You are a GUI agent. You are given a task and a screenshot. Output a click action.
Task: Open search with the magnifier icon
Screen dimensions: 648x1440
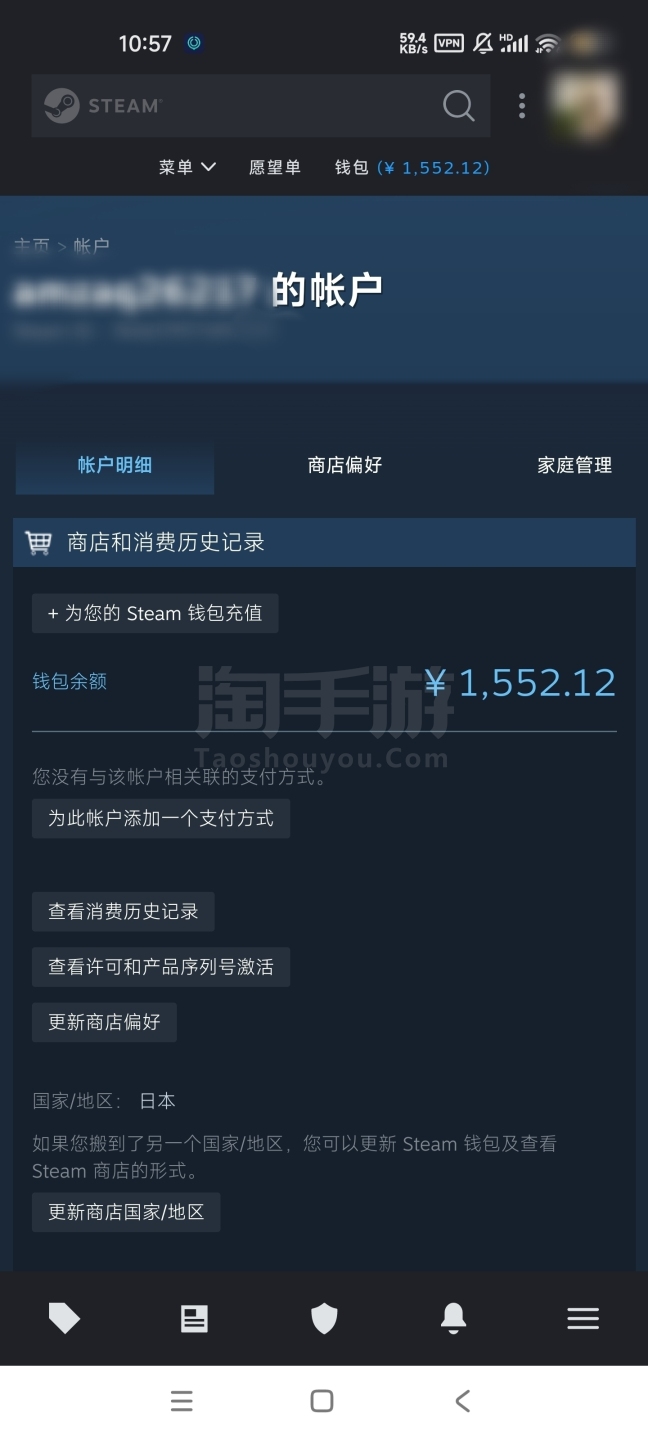coord(458,105)
